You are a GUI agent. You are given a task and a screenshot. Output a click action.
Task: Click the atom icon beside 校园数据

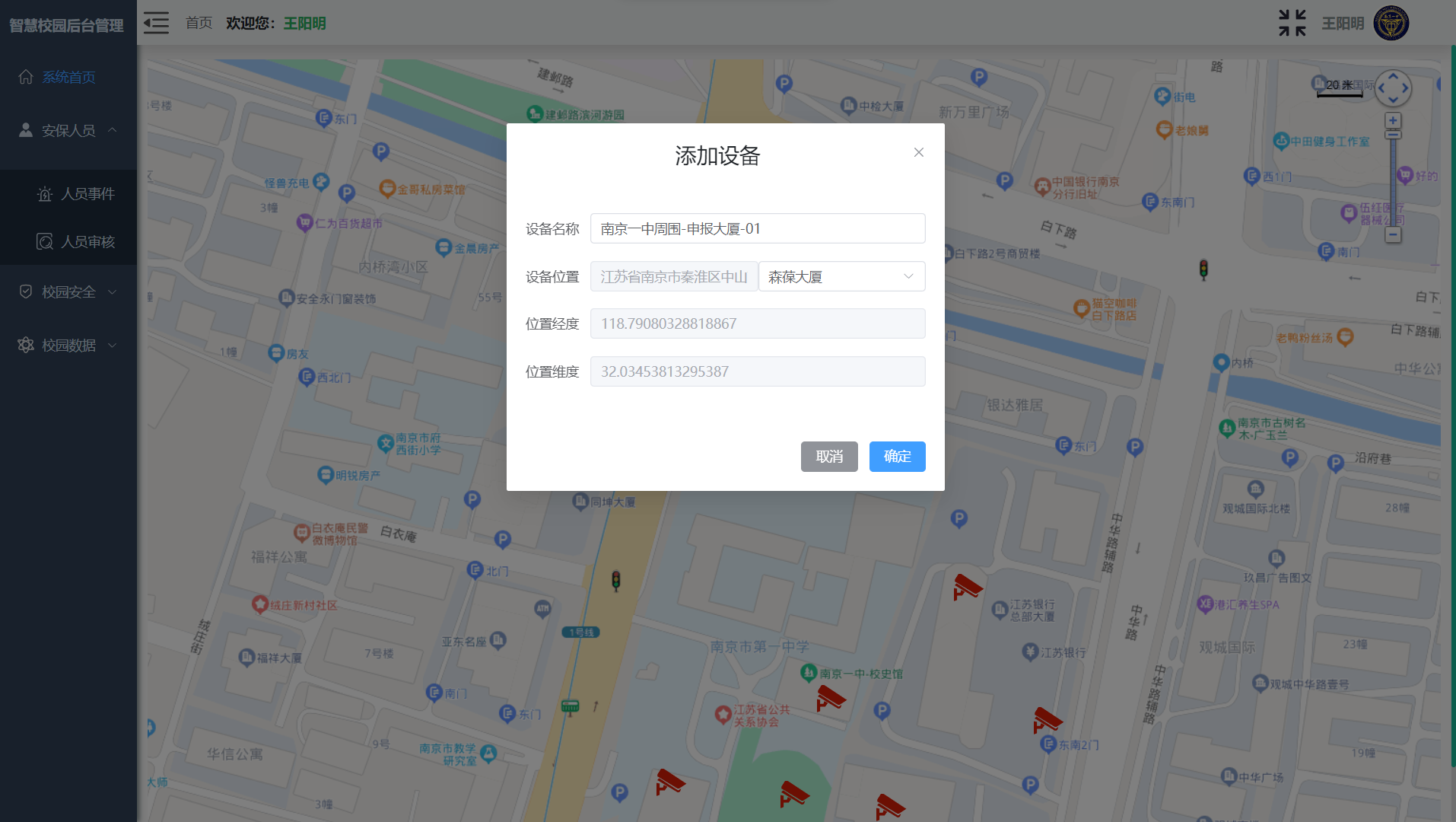click(26, 345)
